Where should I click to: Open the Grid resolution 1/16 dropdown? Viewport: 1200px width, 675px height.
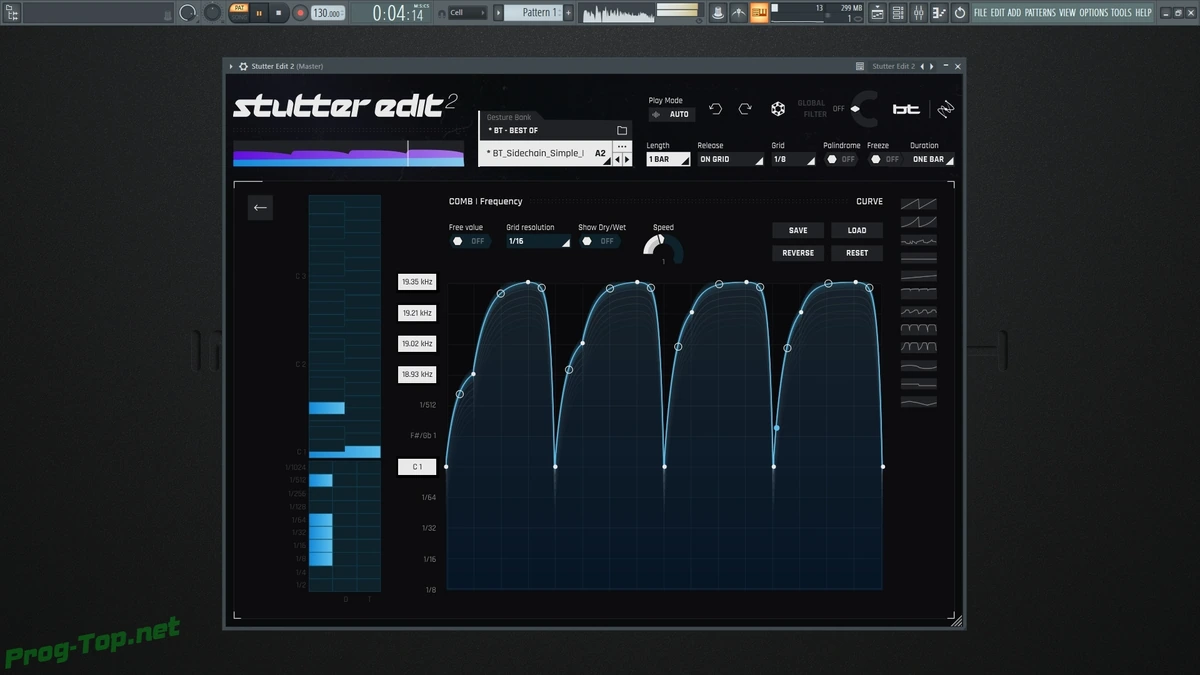pyautogui.click(x=538, y=241)
